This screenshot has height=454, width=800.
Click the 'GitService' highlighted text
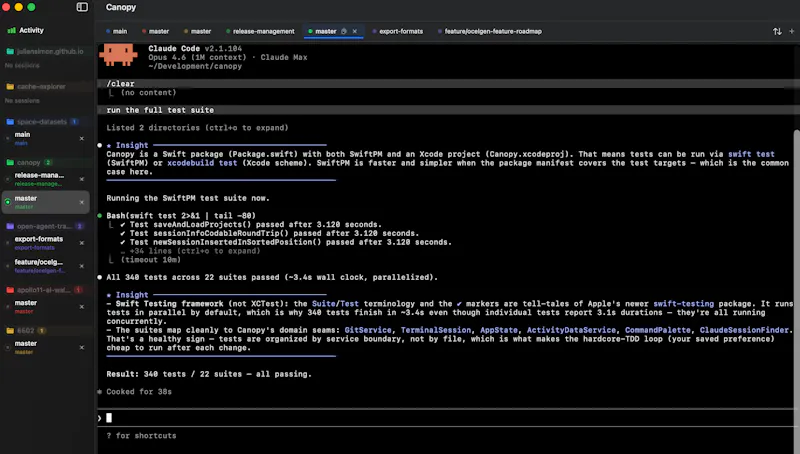pyautogui.click(x=368, y=331)
